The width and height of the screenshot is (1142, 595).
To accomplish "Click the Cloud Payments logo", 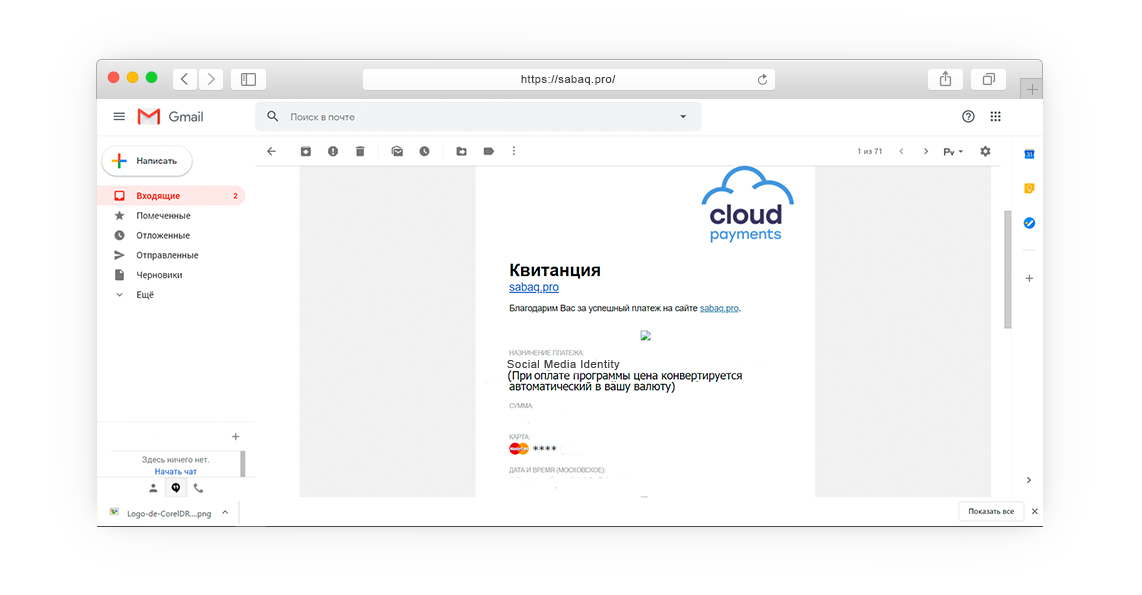I will coord(747,205).
